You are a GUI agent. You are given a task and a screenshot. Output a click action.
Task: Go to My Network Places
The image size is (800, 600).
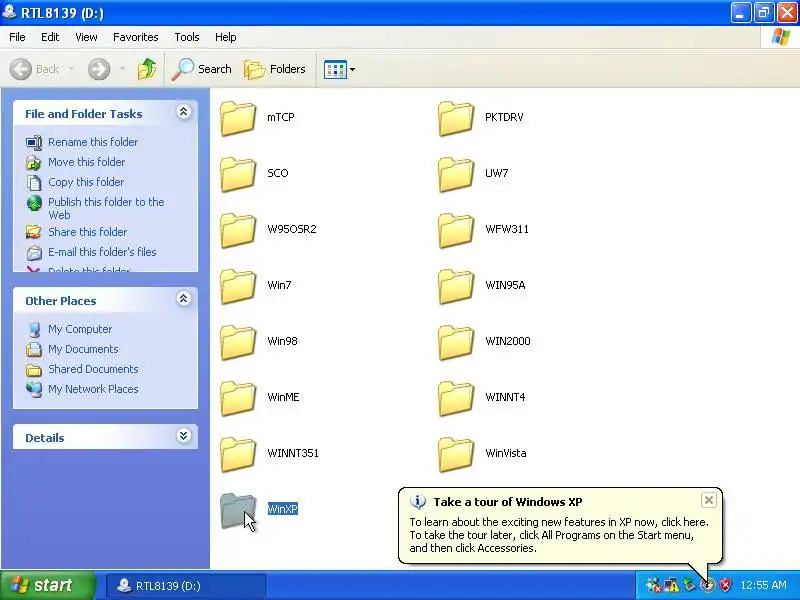pyautogui.click(x=93, y=389)
